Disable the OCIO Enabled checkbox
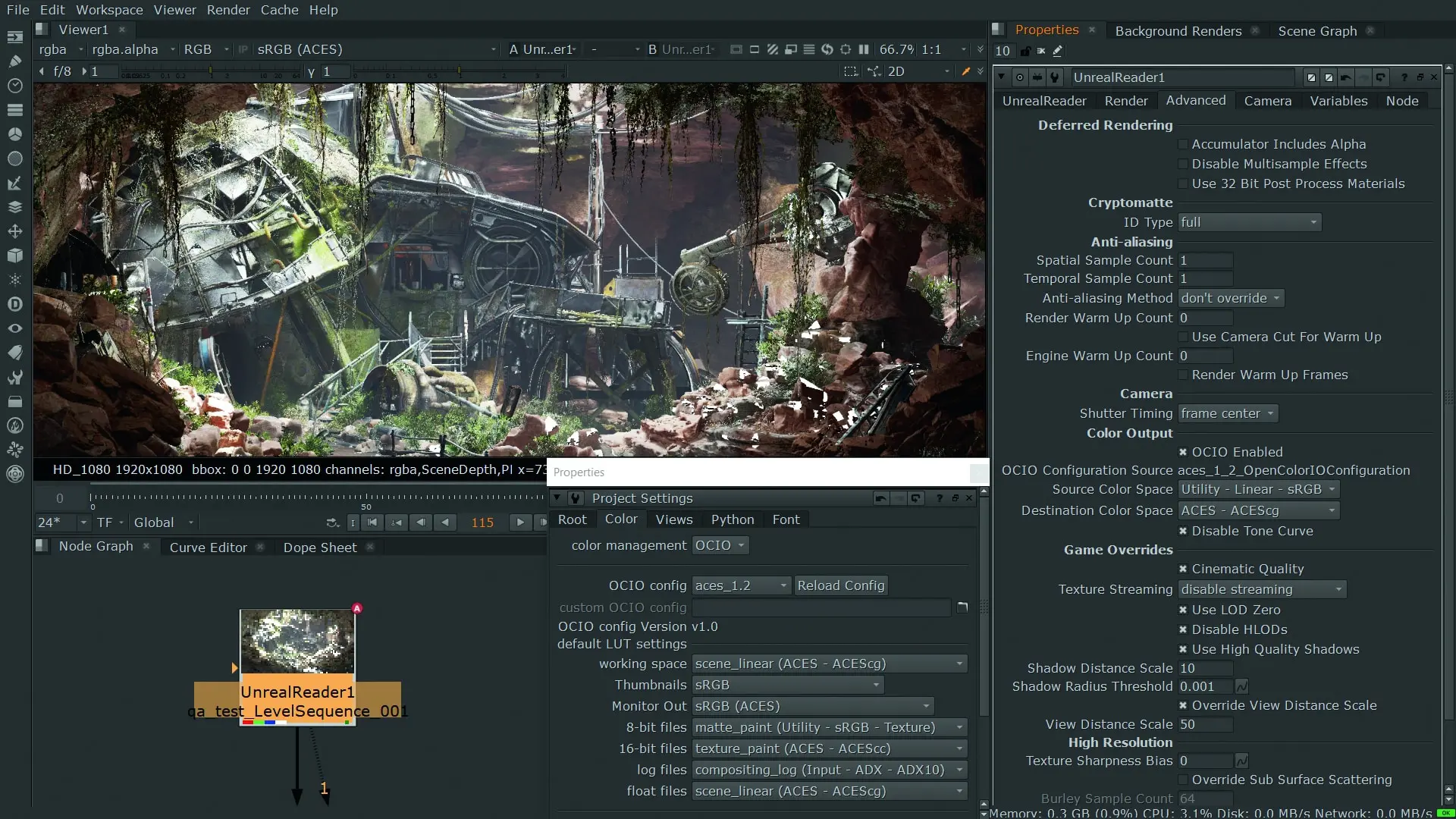This screenshot has width=1456, height=819. (1182, 452)
